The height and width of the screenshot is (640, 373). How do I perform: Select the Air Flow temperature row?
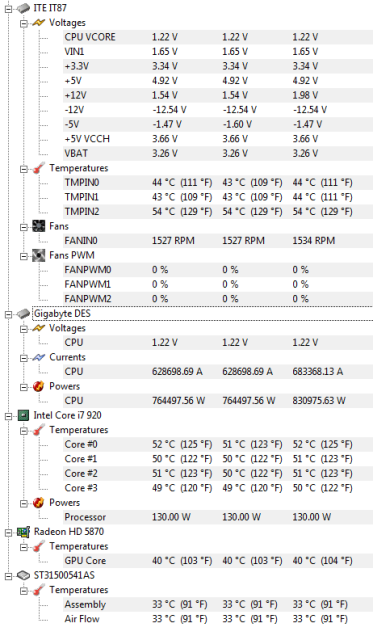[x=218, y=619]
